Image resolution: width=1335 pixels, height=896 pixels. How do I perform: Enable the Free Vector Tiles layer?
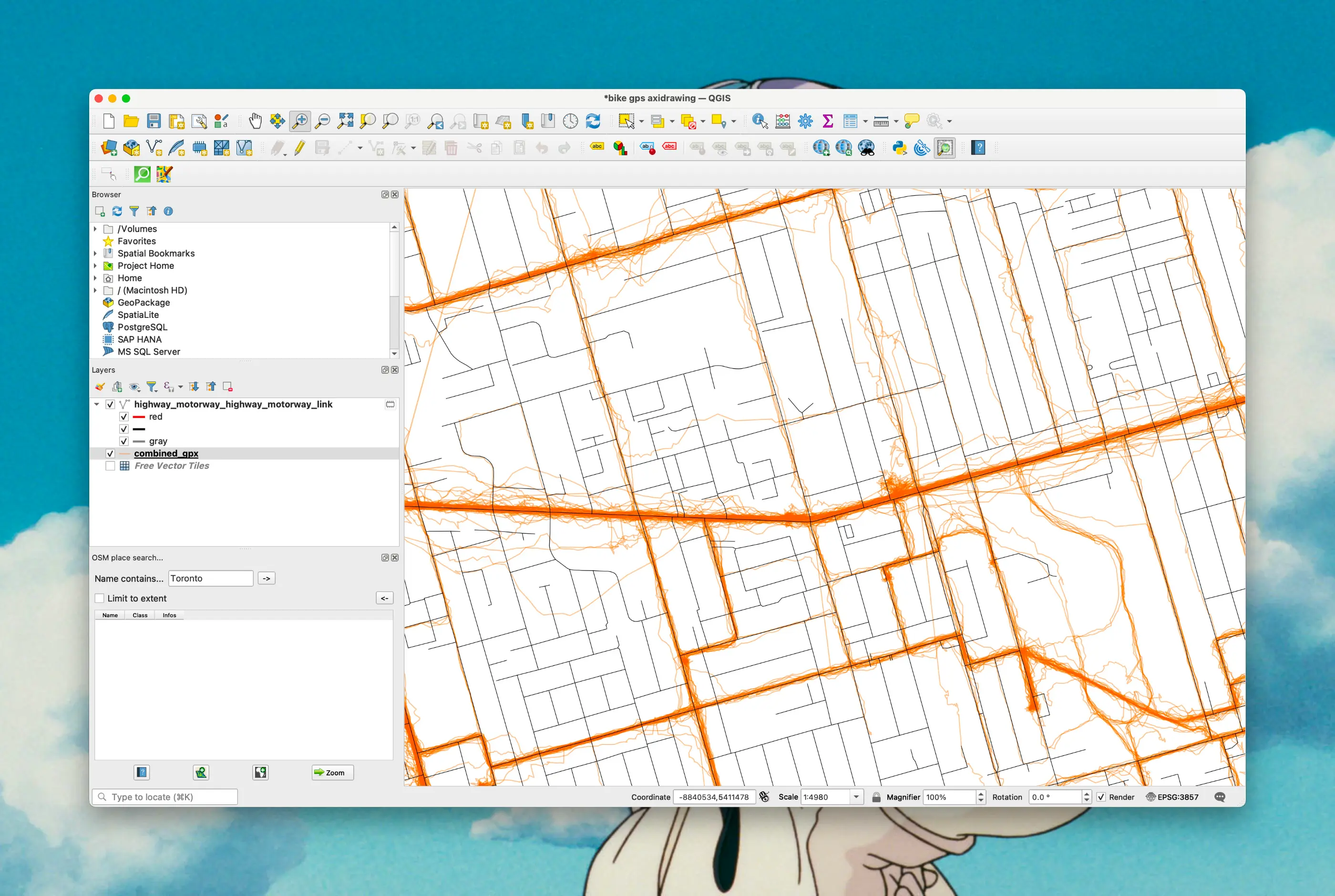[110, 466]
